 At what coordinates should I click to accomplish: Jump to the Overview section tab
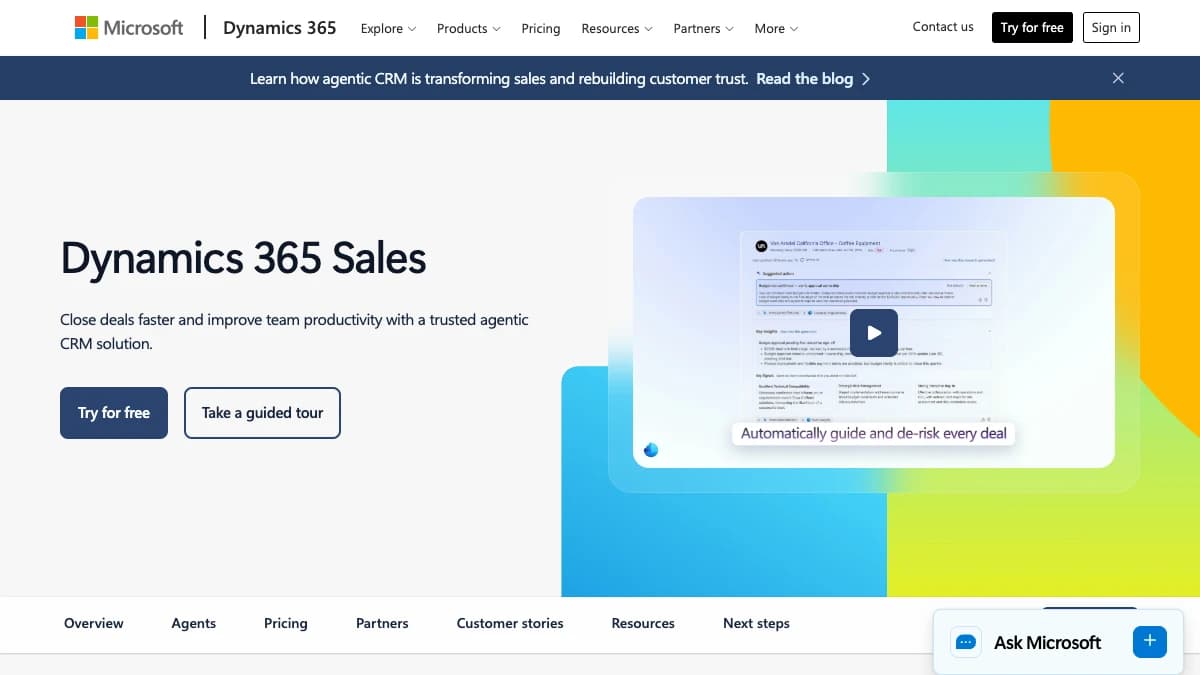click(94, 623)
